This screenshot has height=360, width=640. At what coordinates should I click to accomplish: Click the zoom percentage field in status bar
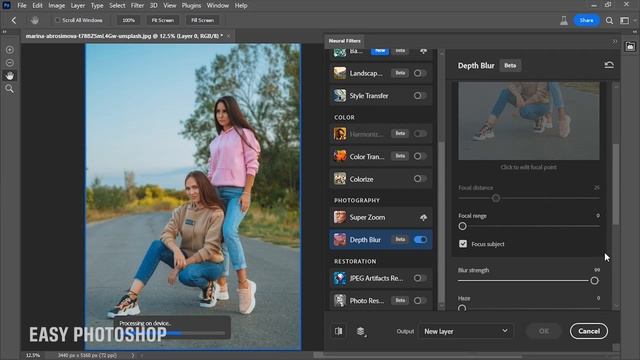click(x=33, y=356)
